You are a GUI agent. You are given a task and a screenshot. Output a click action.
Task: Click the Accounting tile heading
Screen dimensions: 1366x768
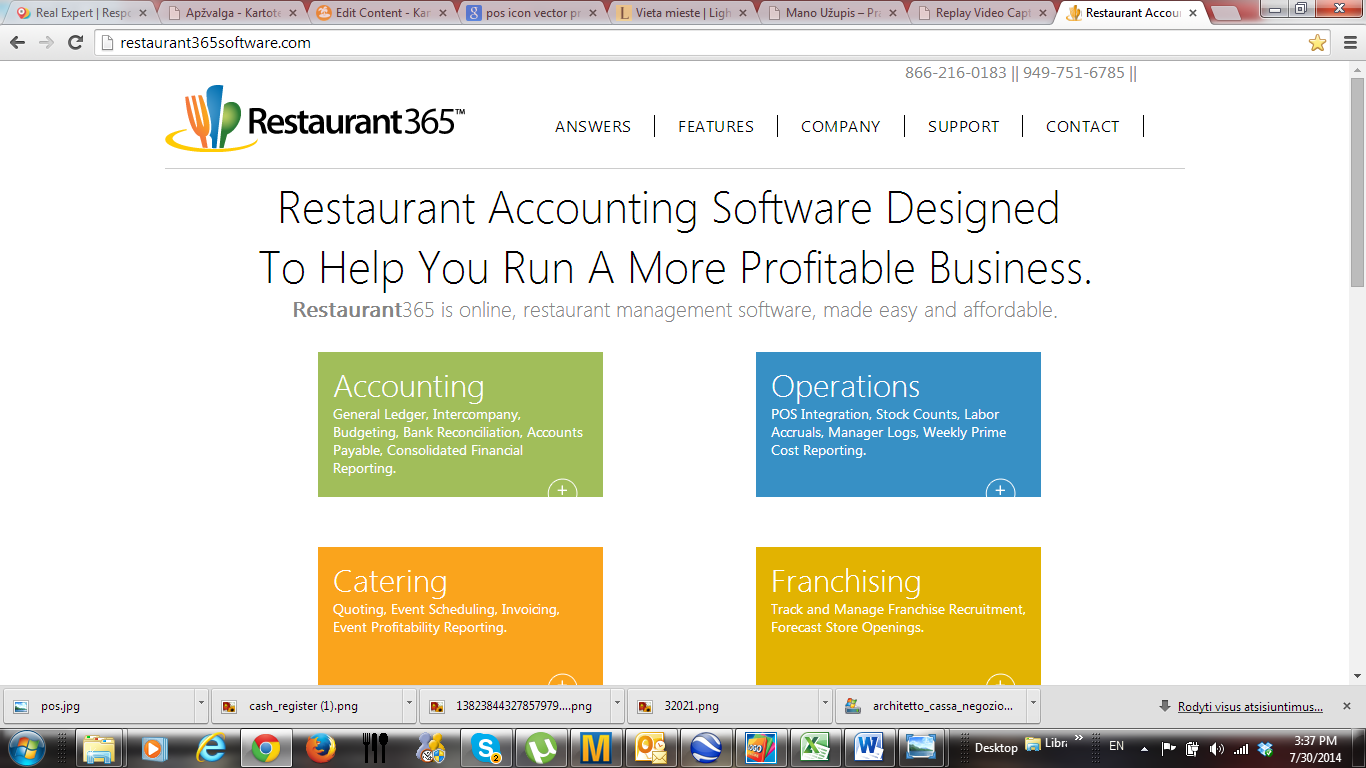point(408,387)
